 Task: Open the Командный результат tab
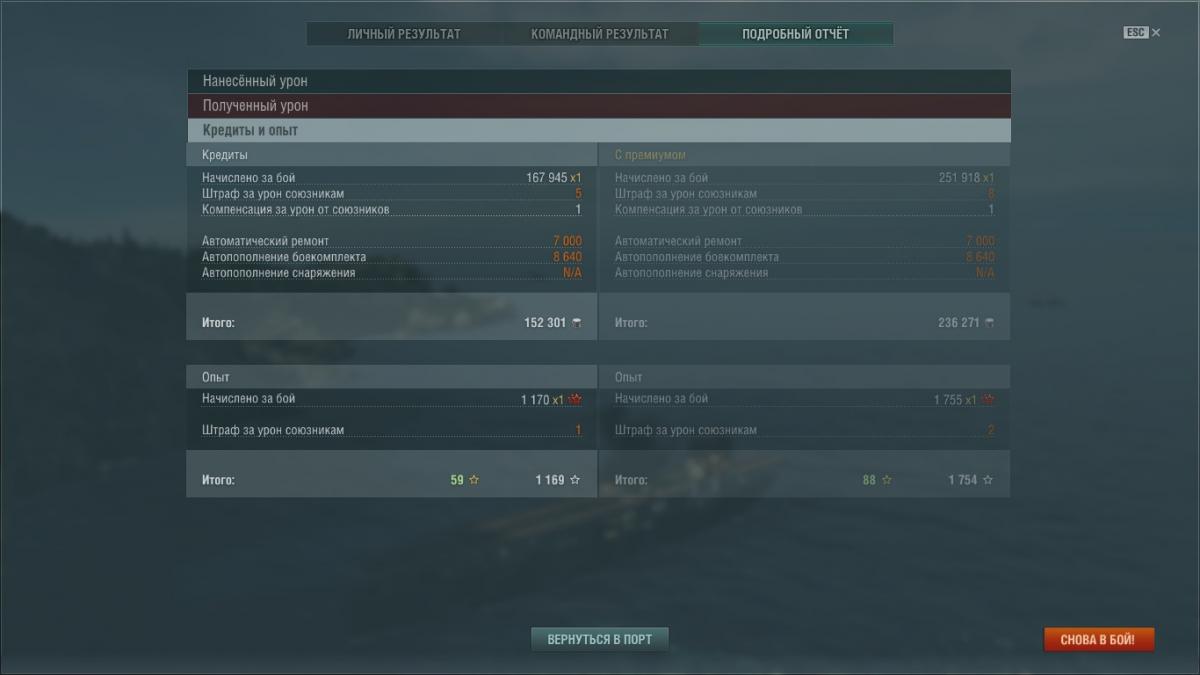[600, 34]
